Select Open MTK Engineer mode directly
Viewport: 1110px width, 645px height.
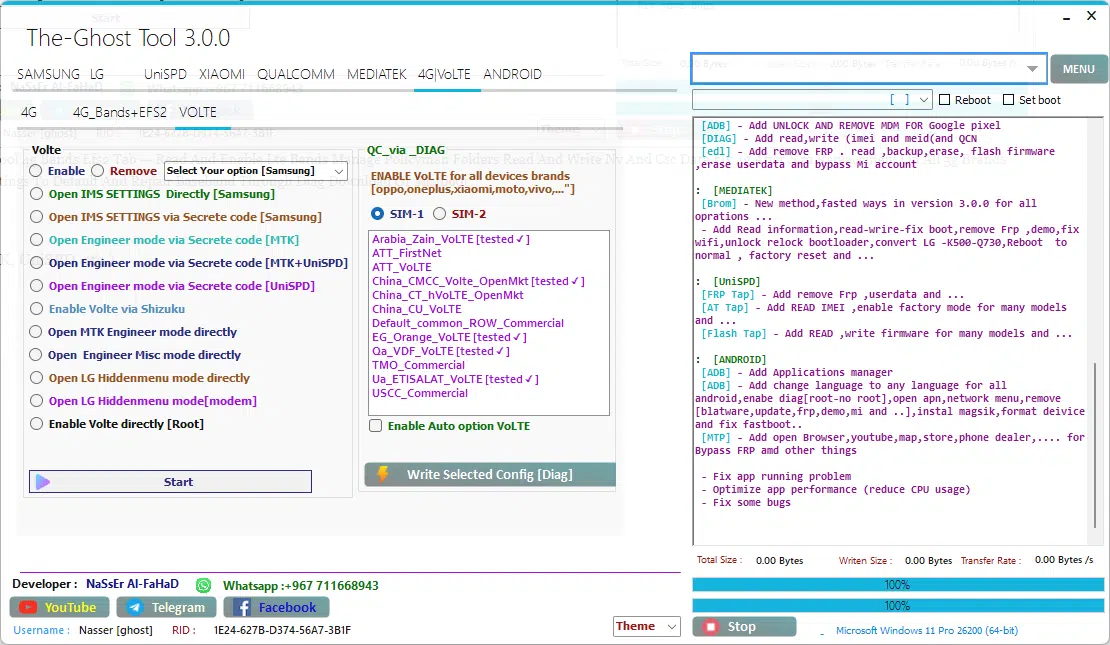pos(36,332)
